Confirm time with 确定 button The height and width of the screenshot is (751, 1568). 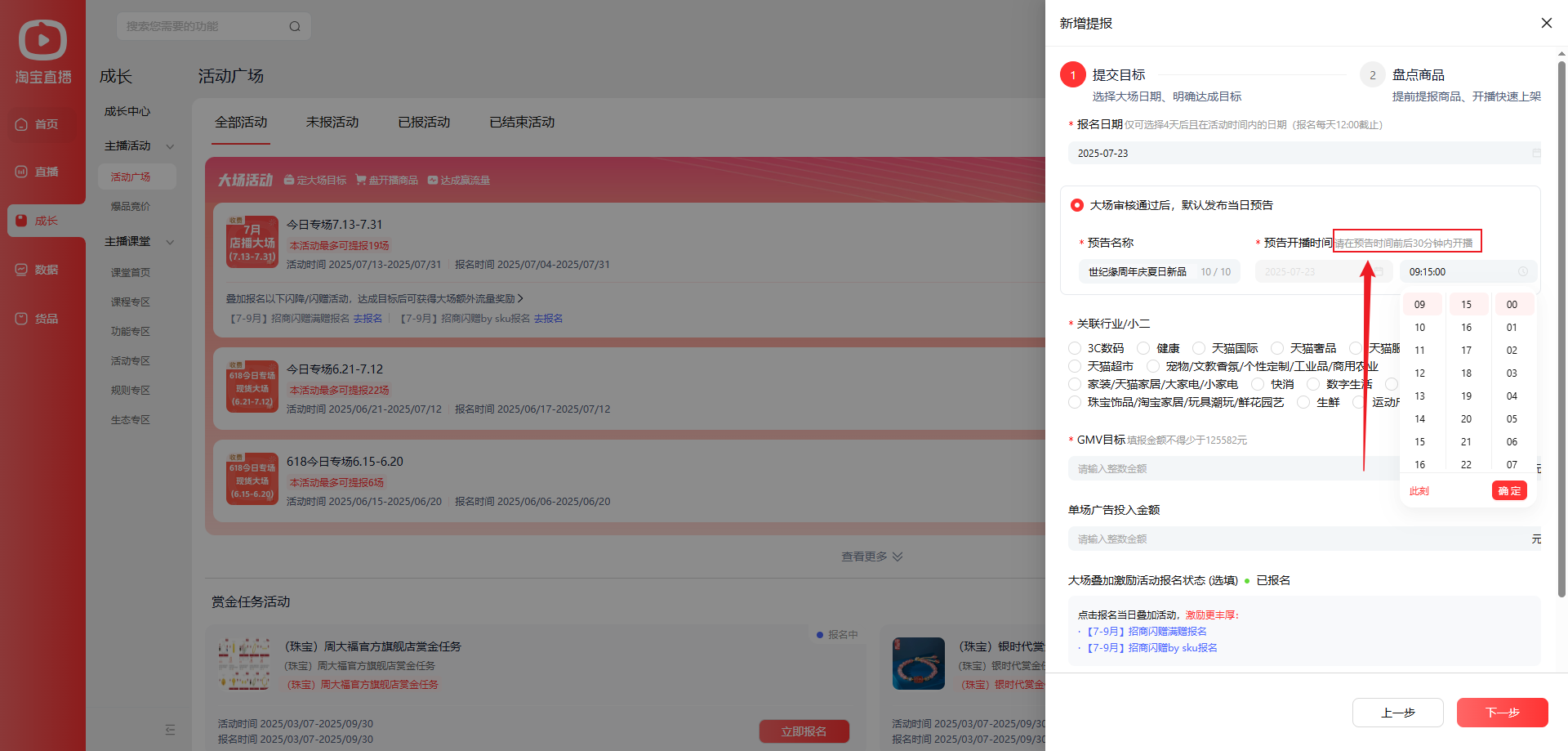tap(1509, 490)
